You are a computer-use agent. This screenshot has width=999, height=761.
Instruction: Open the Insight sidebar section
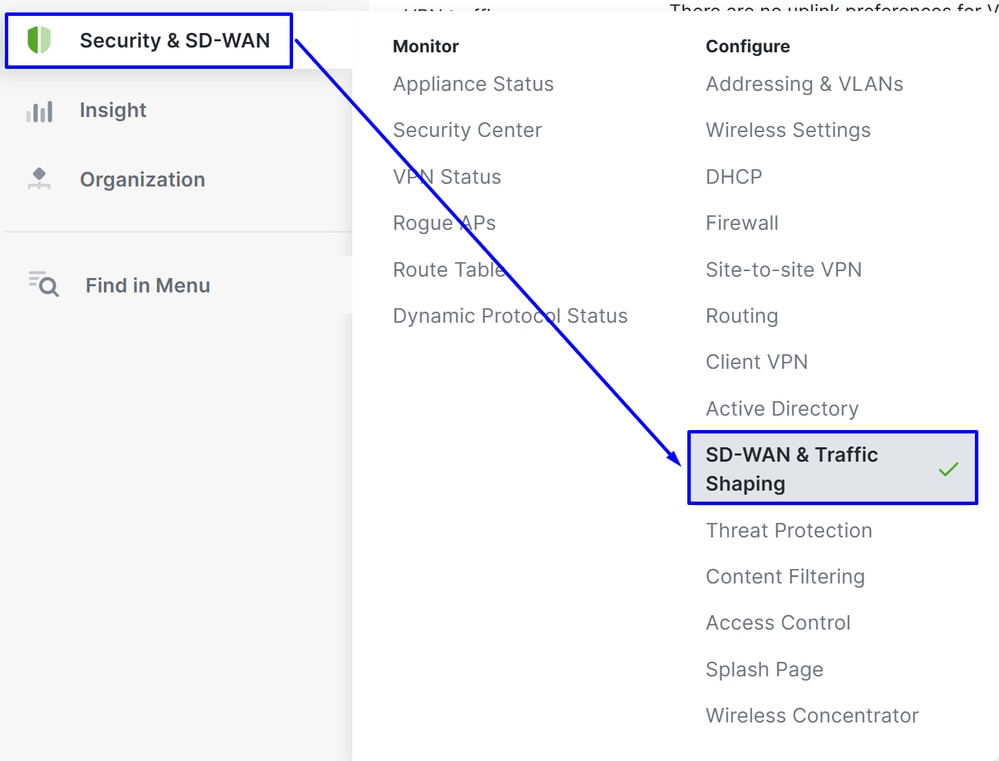click(113, 111)
